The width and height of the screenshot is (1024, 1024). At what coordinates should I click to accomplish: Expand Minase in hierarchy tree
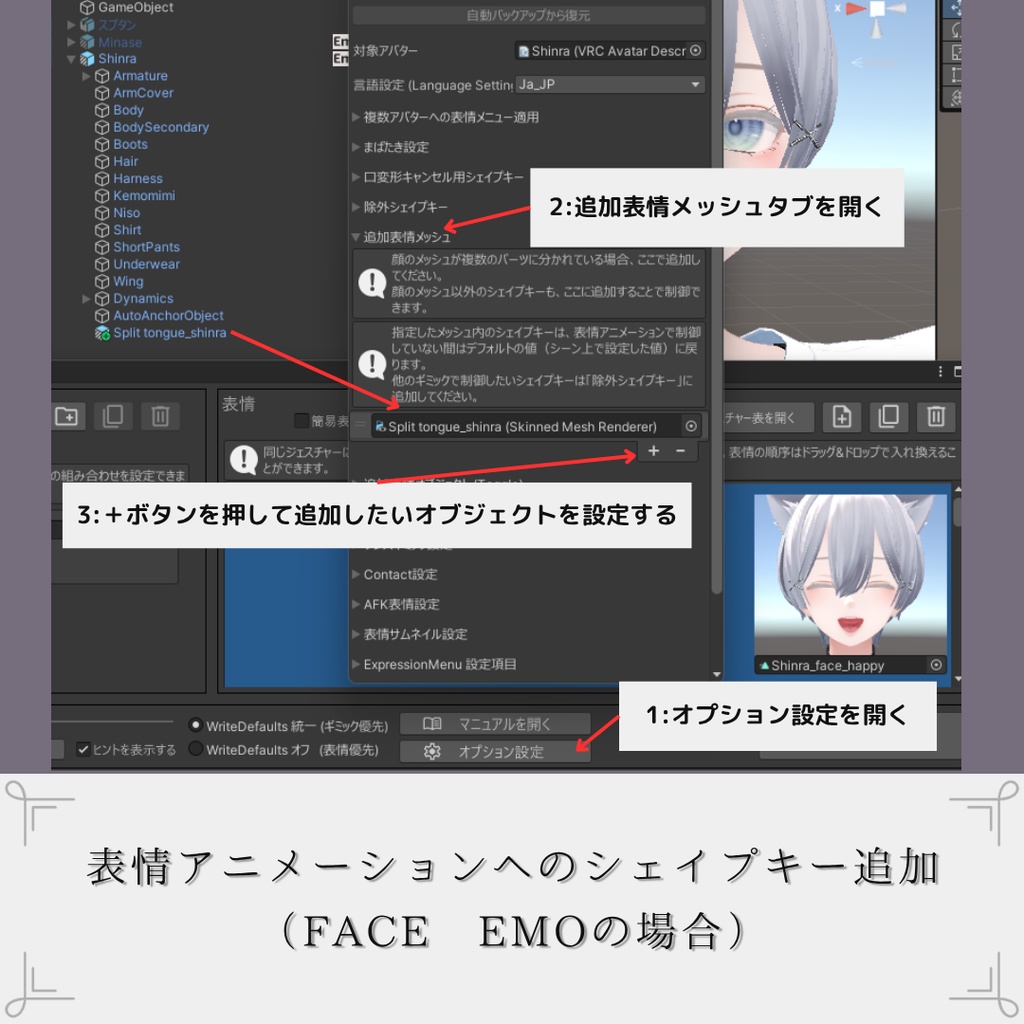click(x=71, y=42)
